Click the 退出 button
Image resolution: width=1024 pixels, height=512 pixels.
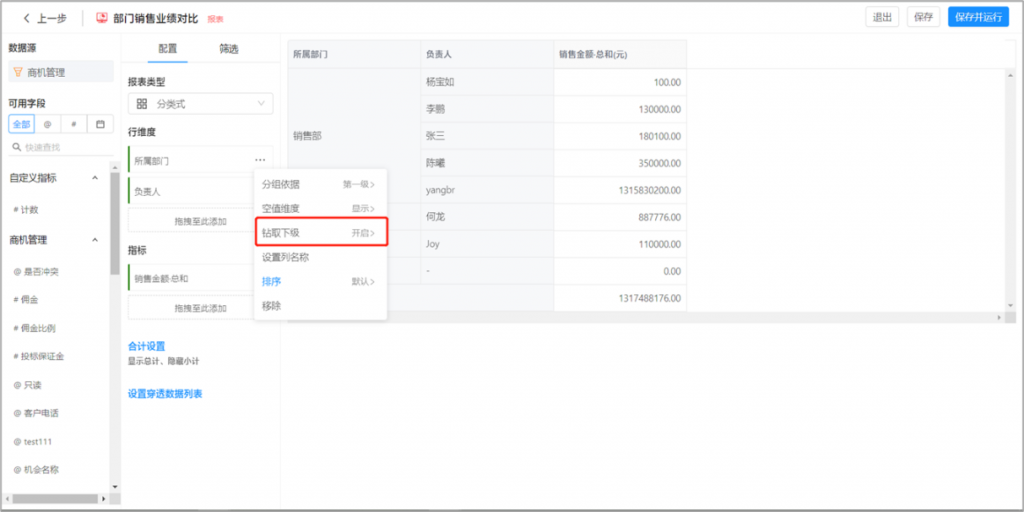[882, 17]
